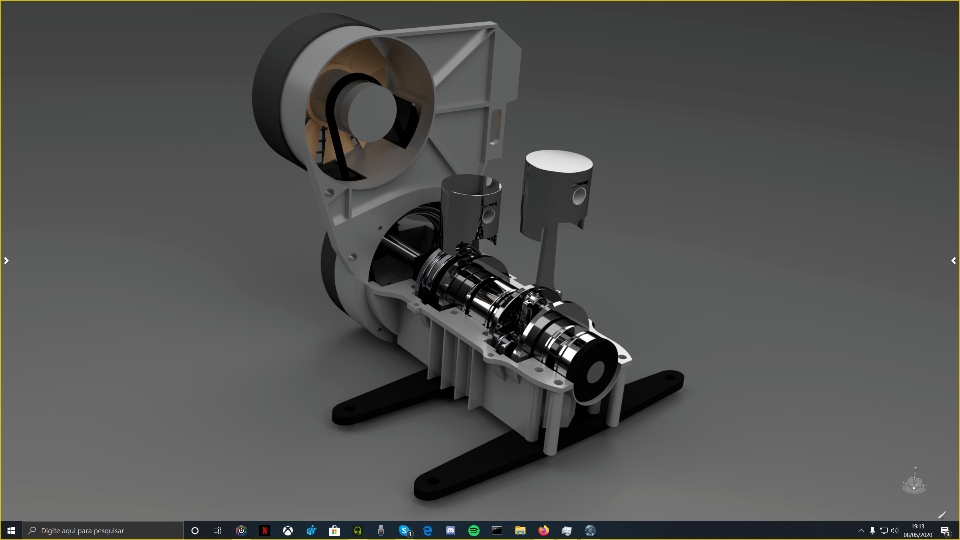960x540 pixels.
Task: Open Discord from the taskbar
Action: click(451, 530)
